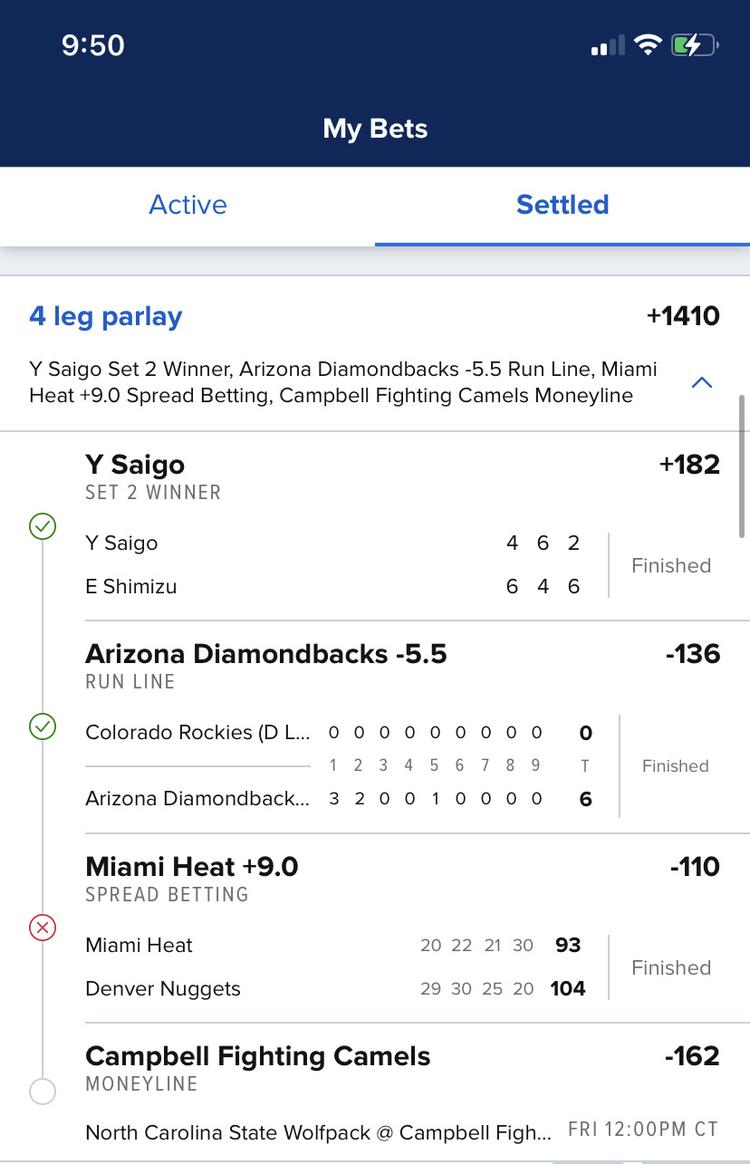750x1164 pixels.
Task: Click the green check beside Y Saigo
Action: pos(42,526)
